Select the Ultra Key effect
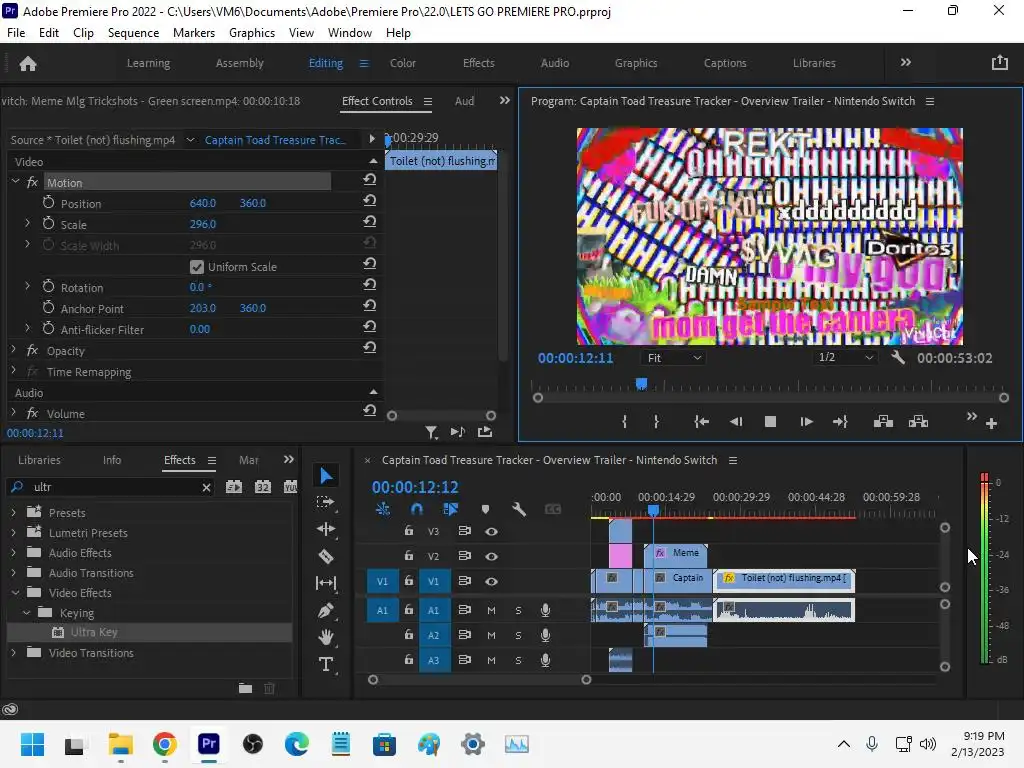 (94, 632)
